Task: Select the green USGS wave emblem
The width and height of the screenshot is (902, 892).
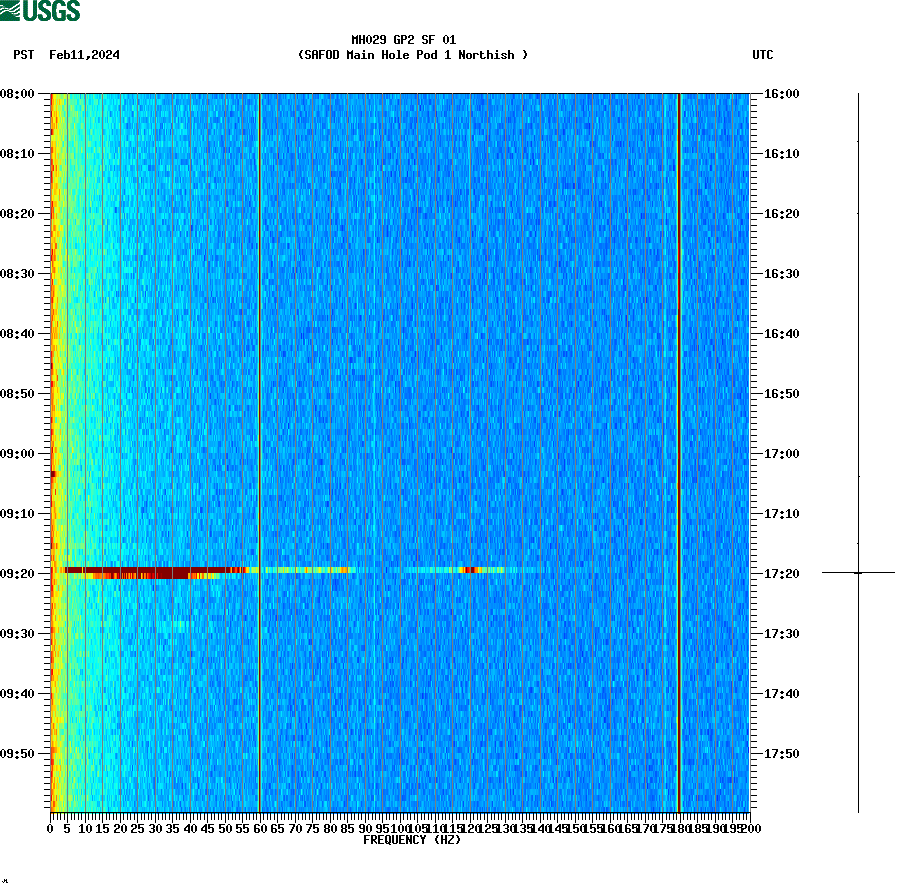Action: pyautogui.click(x=10, y=11)
